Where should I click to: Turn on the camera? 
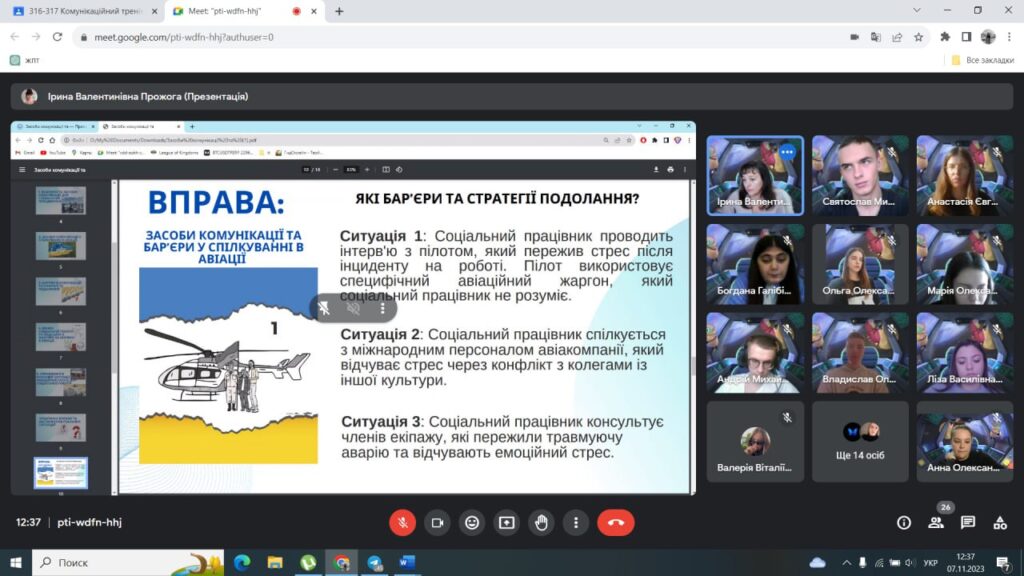click(437, 522)
